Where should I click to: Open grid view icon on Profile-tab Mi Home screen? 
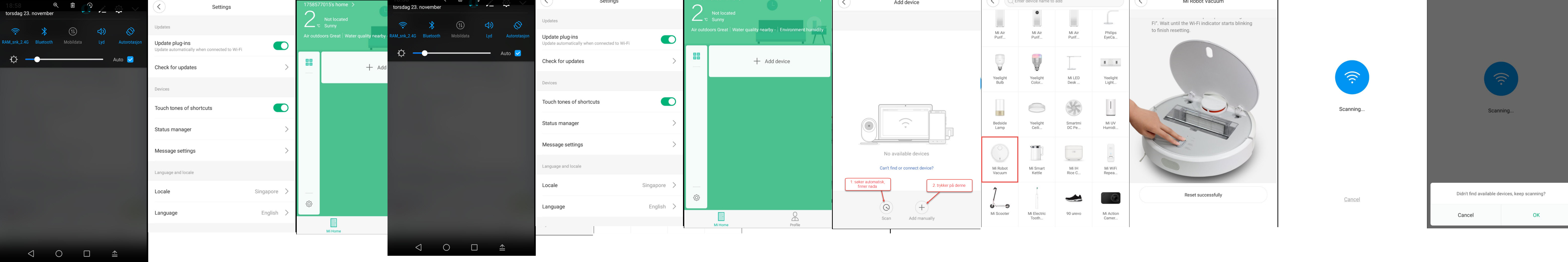[696, 56]
